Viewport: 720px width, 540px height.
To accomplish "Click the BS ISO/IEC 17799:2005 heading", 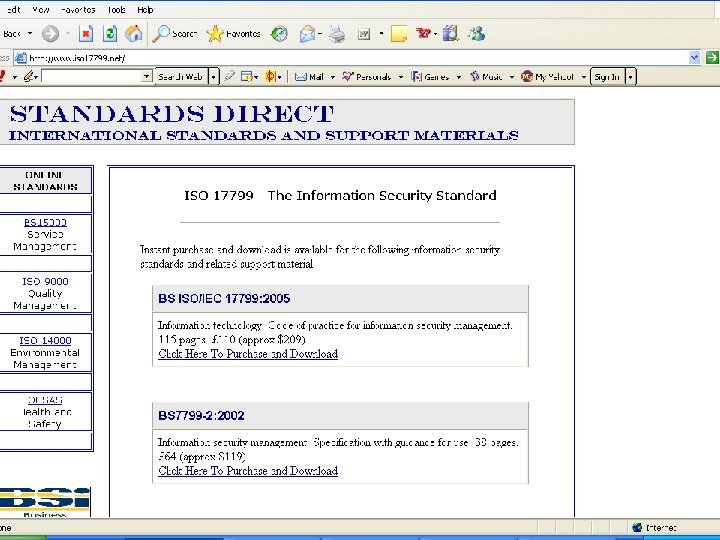I will 224,299.
